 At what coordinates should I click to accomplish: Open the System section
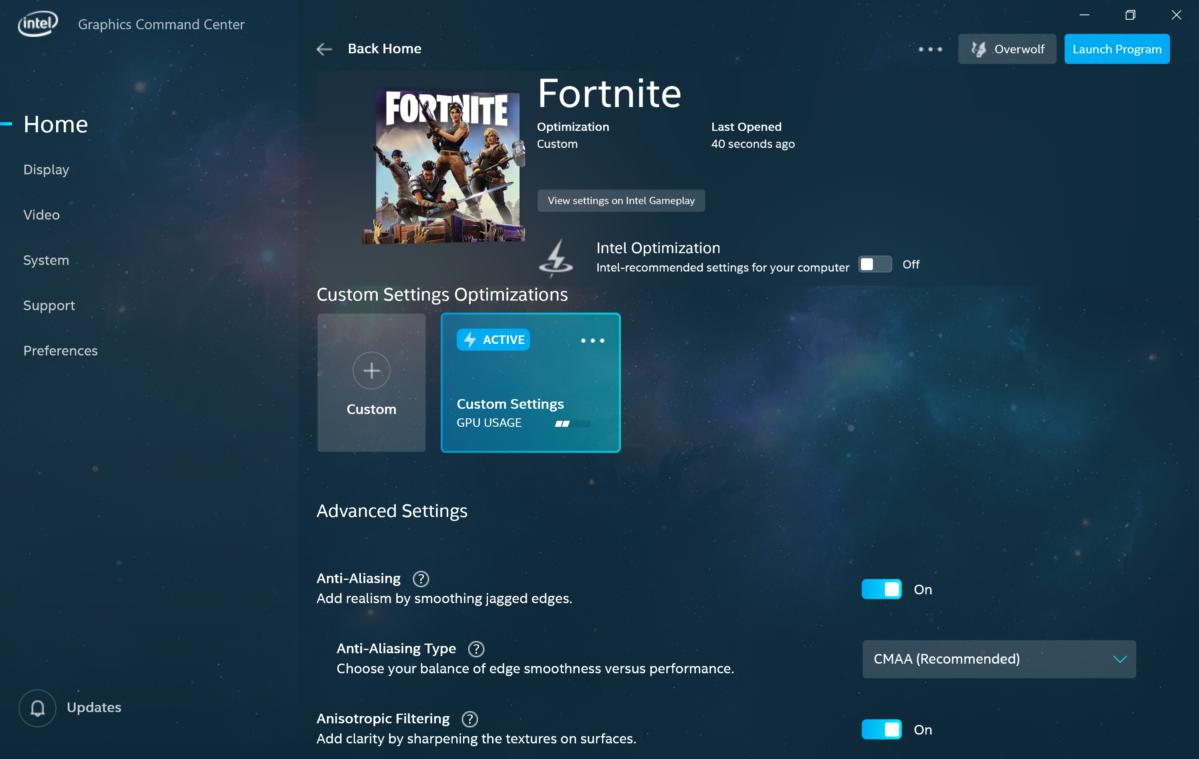tap(46, 260)
